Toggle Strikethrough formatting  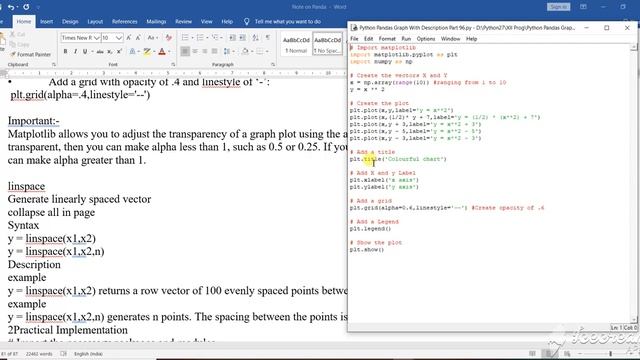[100, 51]
